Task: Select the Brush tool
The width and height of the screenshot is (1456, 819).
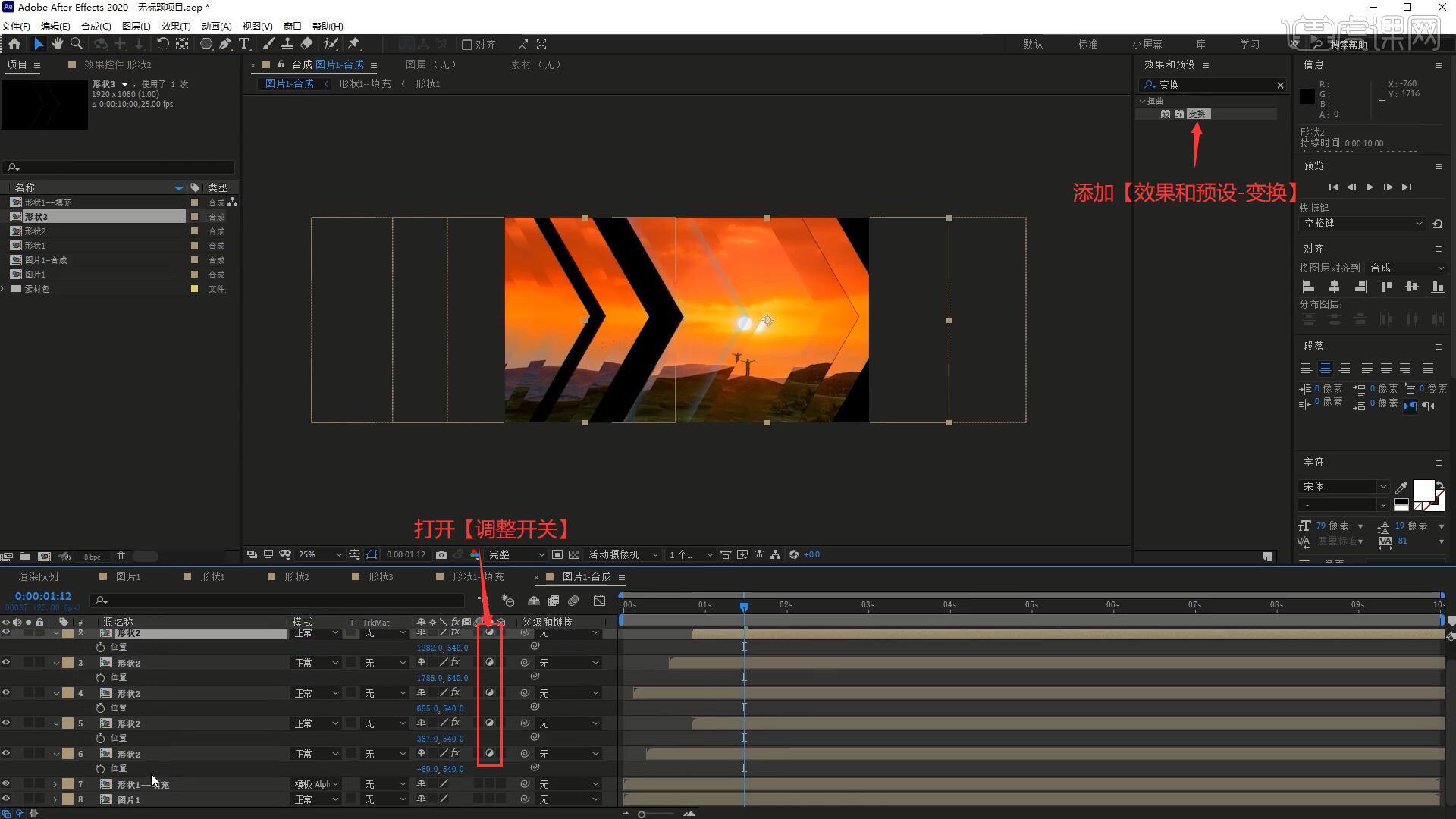Action: point(268,44)
